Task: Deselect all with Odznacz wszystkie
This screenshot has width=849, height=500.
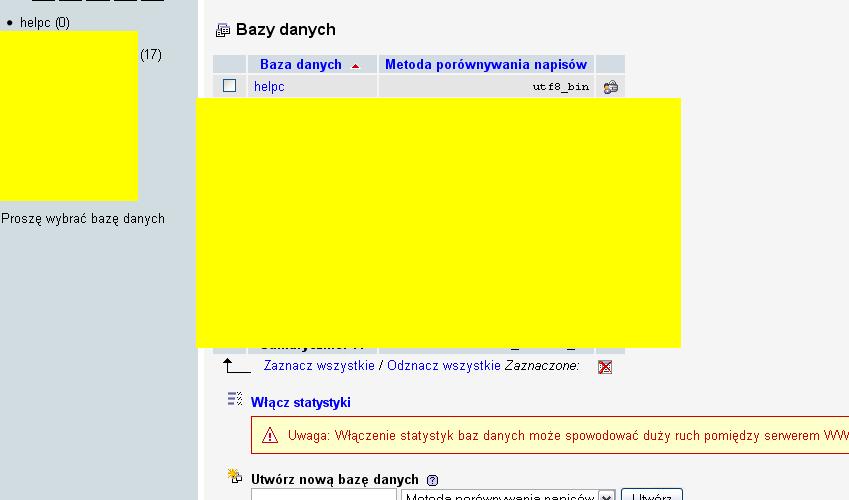Action: (443, 366)
